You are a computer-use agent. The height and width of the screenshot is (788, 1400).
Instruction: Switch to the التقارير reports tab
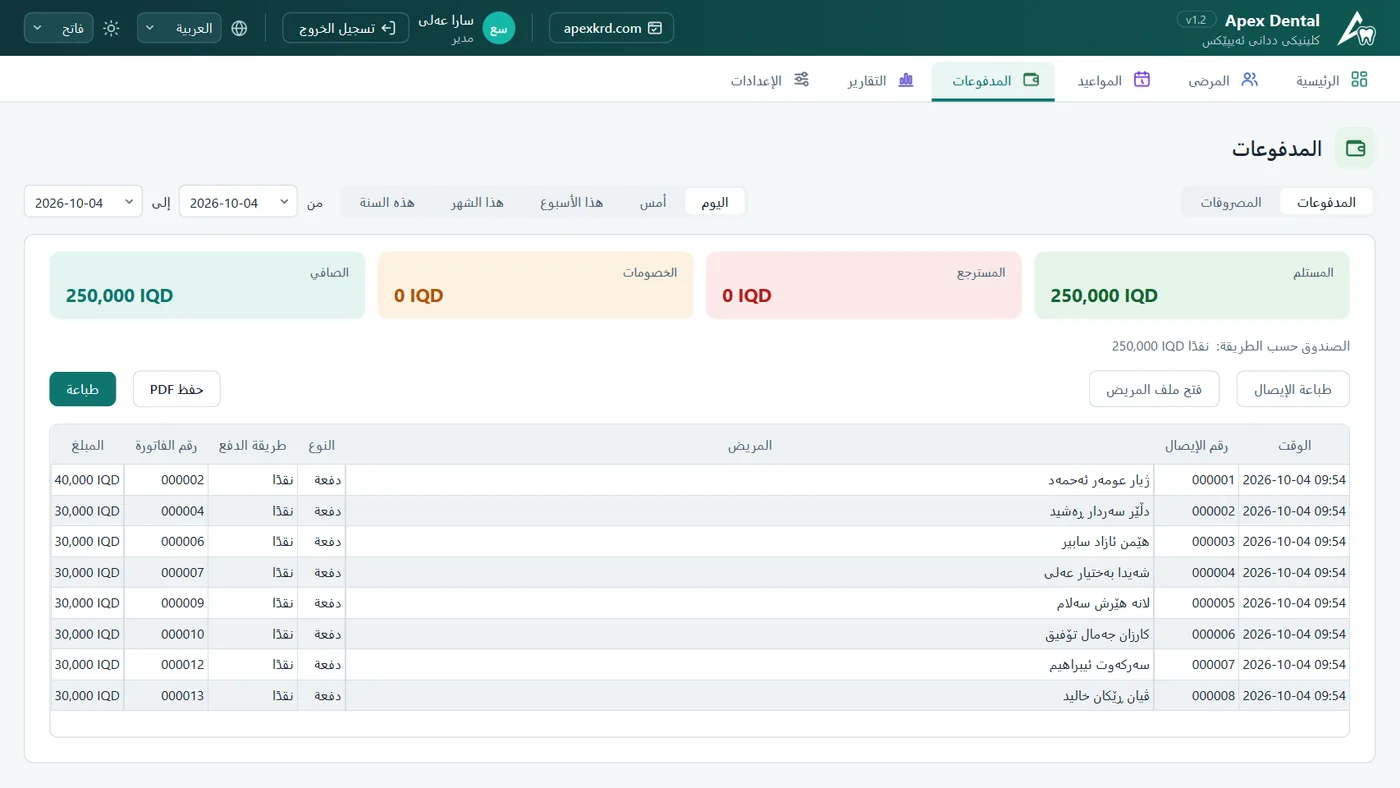(881, 80)
